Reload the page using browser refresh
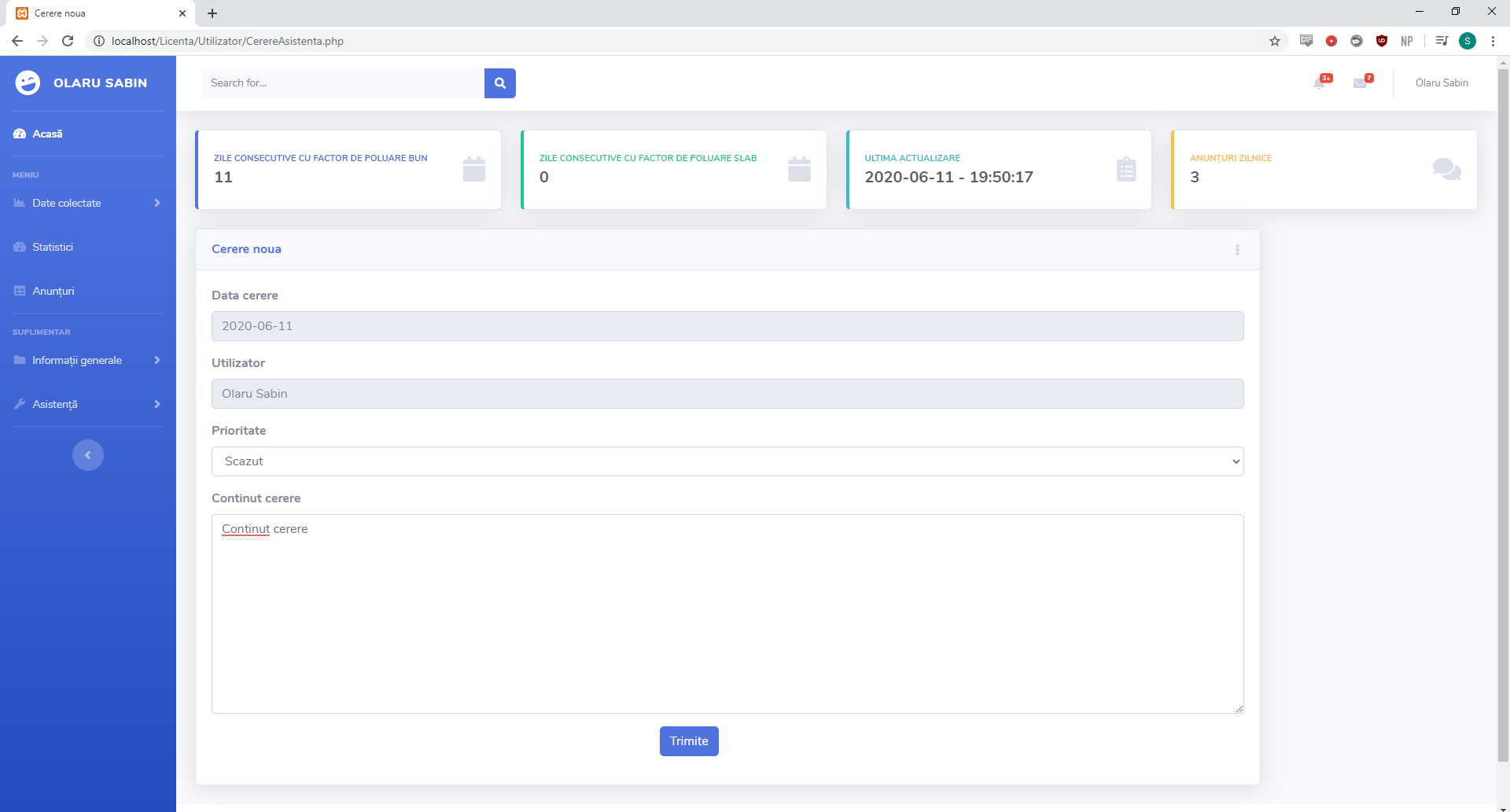 coord(68,41)
